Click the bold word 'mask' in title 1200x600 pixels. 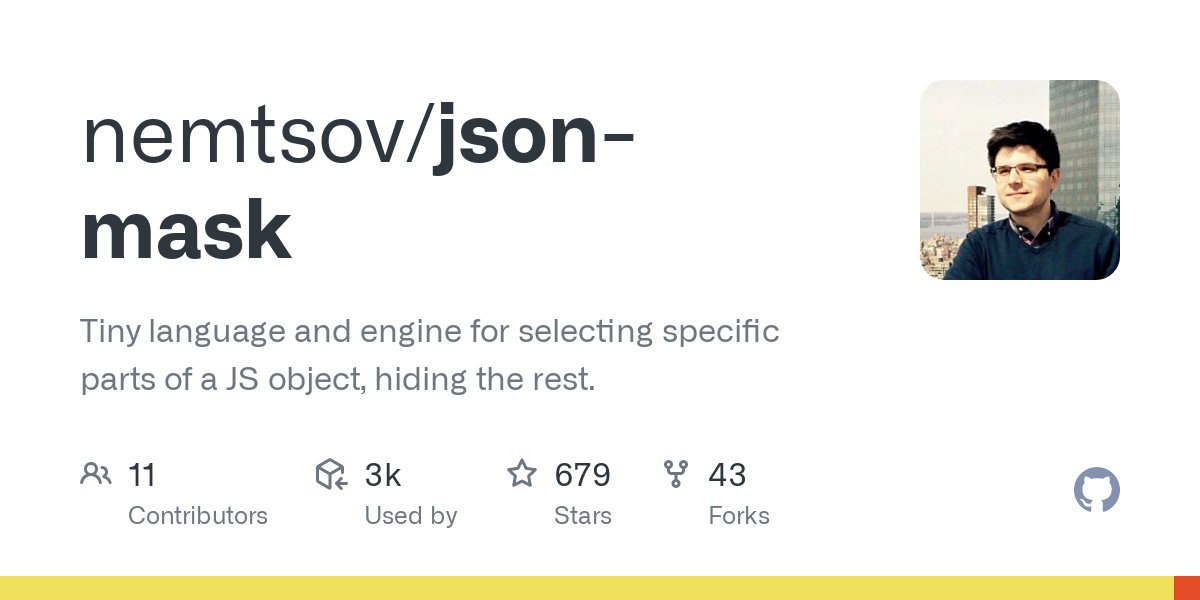tap(186, 230)
